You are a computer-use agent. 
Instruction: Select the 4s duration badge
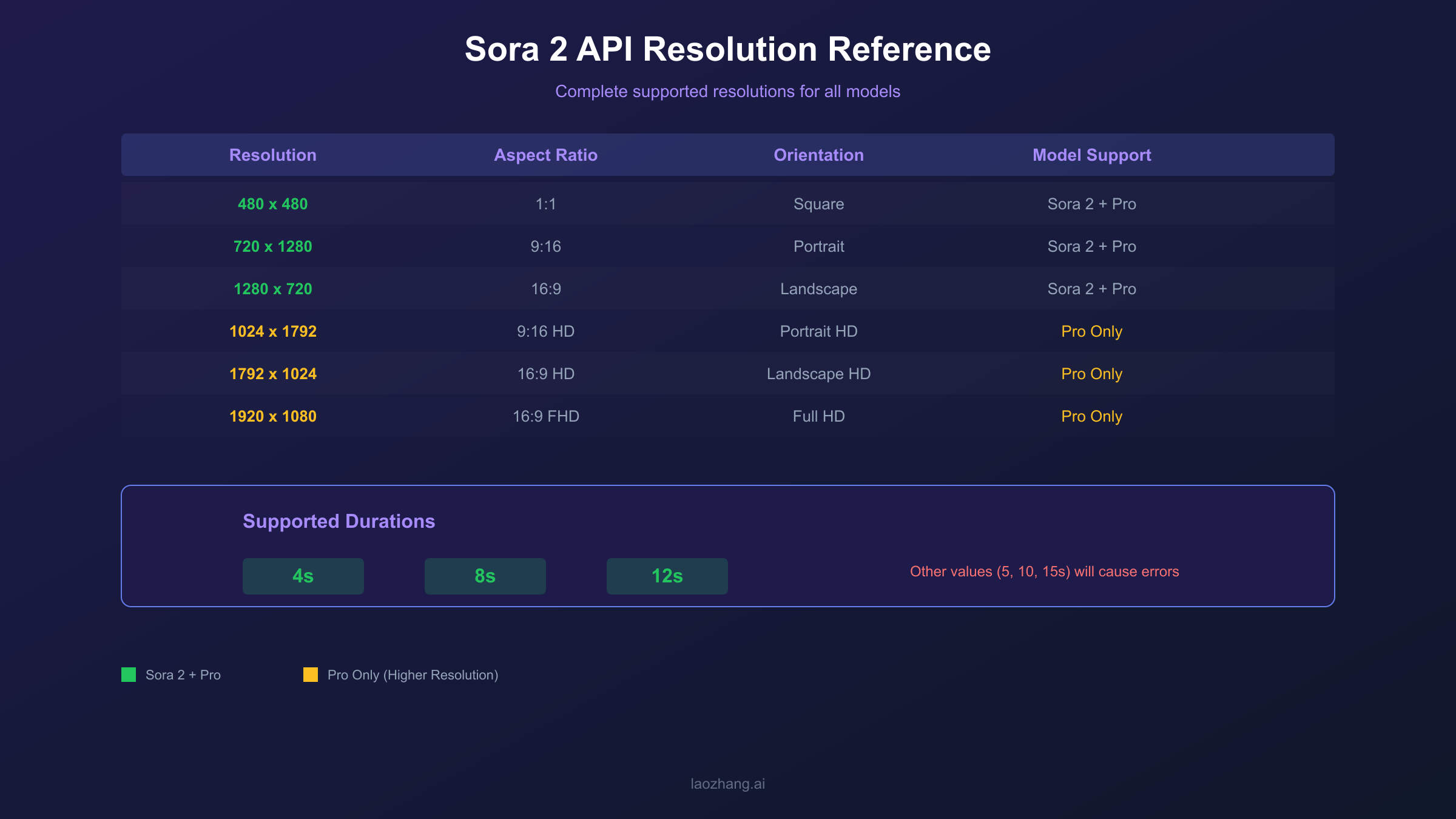pyautogui.click(x=303, y=576)
